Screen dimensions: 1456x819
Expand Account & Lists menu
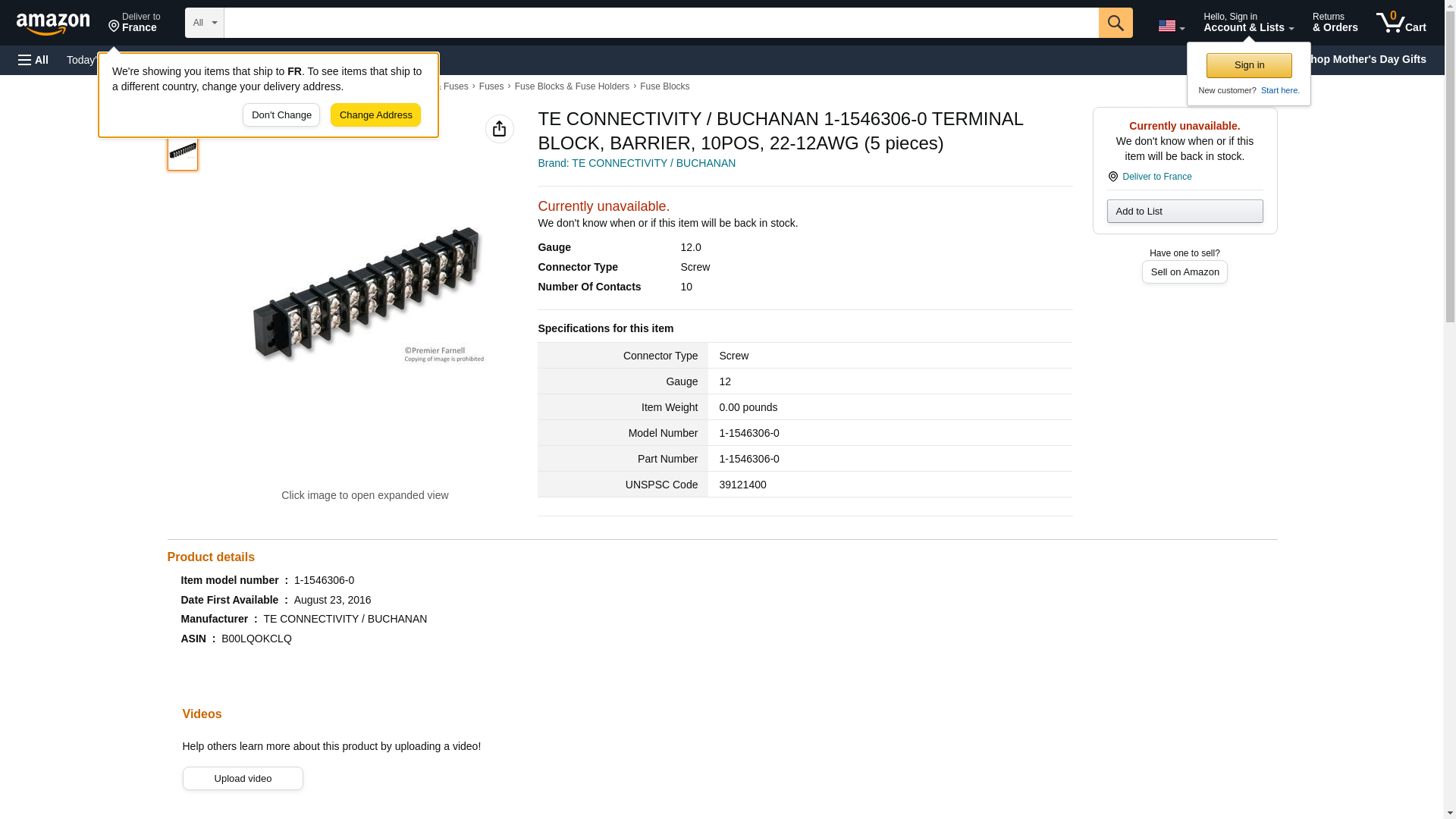(1247, 23)
